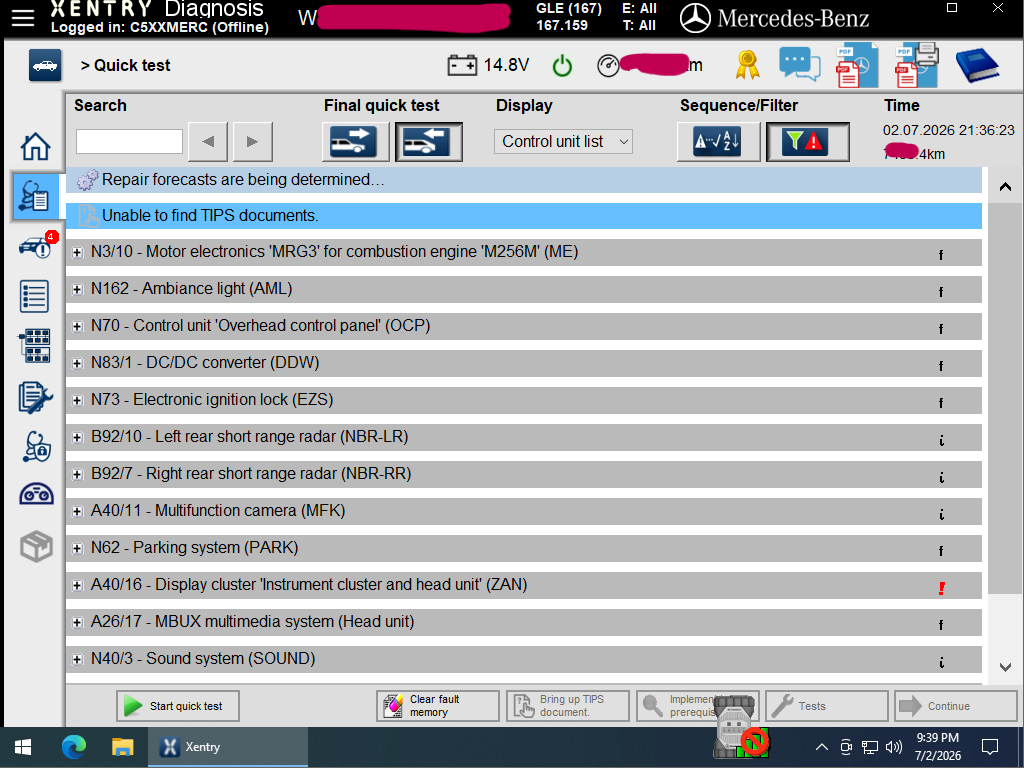This screenshot has height=768, width=1024.
Task: Select 'N70 - Control unit Overhead control panel' text
Action: (261, 326)
